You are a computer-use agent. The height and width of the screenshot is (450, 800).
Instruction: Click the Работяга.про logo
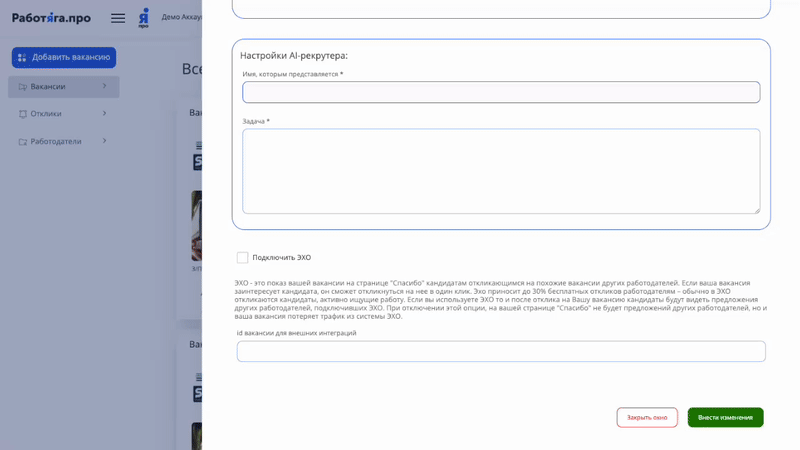(51, 18)
